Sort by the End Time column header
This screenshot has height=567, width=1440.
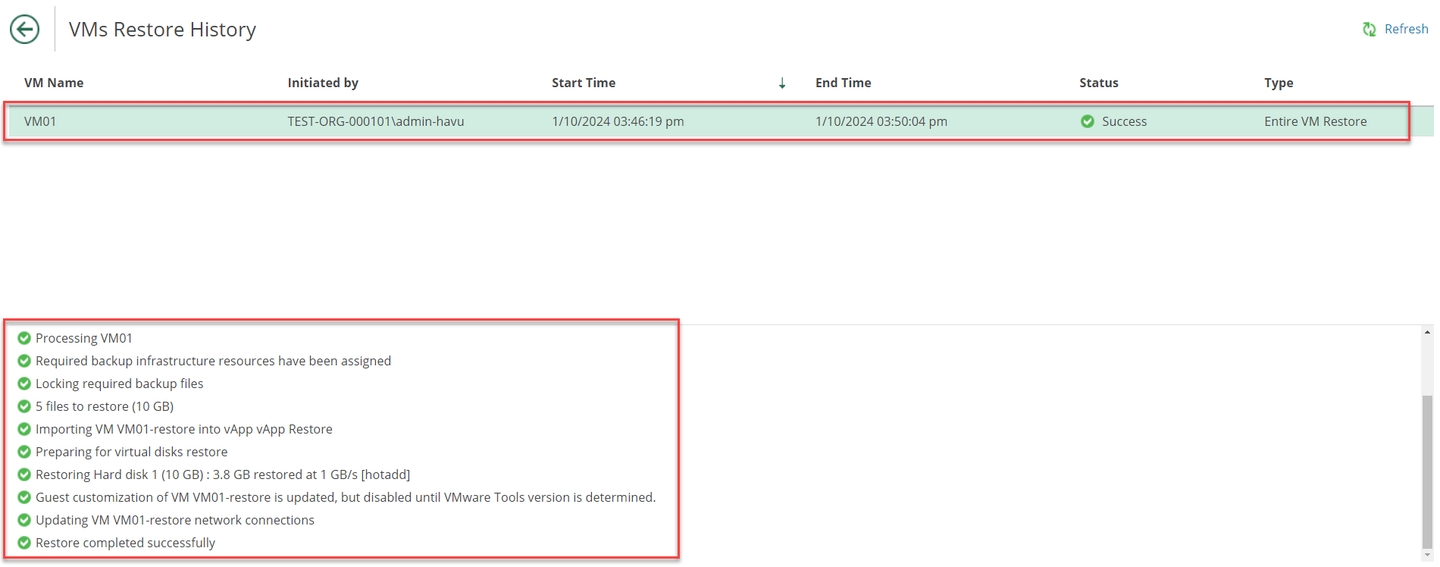click(x=843, y=83)
